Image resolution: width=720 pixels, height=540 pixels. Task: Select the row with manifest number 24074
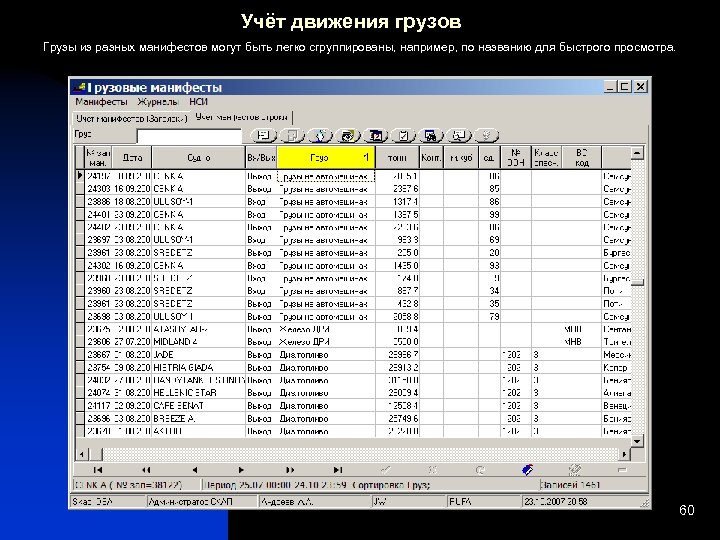[x=354, y=393]
